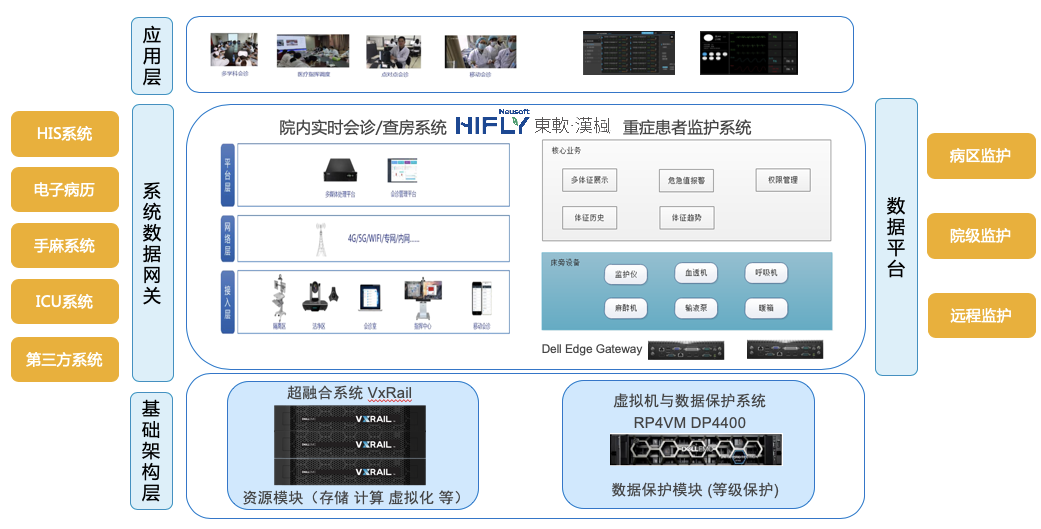Select the 院级监护 button
The height and width of the screenshot is (529, 1041).
pyautogui.click(x=981, y=236)
